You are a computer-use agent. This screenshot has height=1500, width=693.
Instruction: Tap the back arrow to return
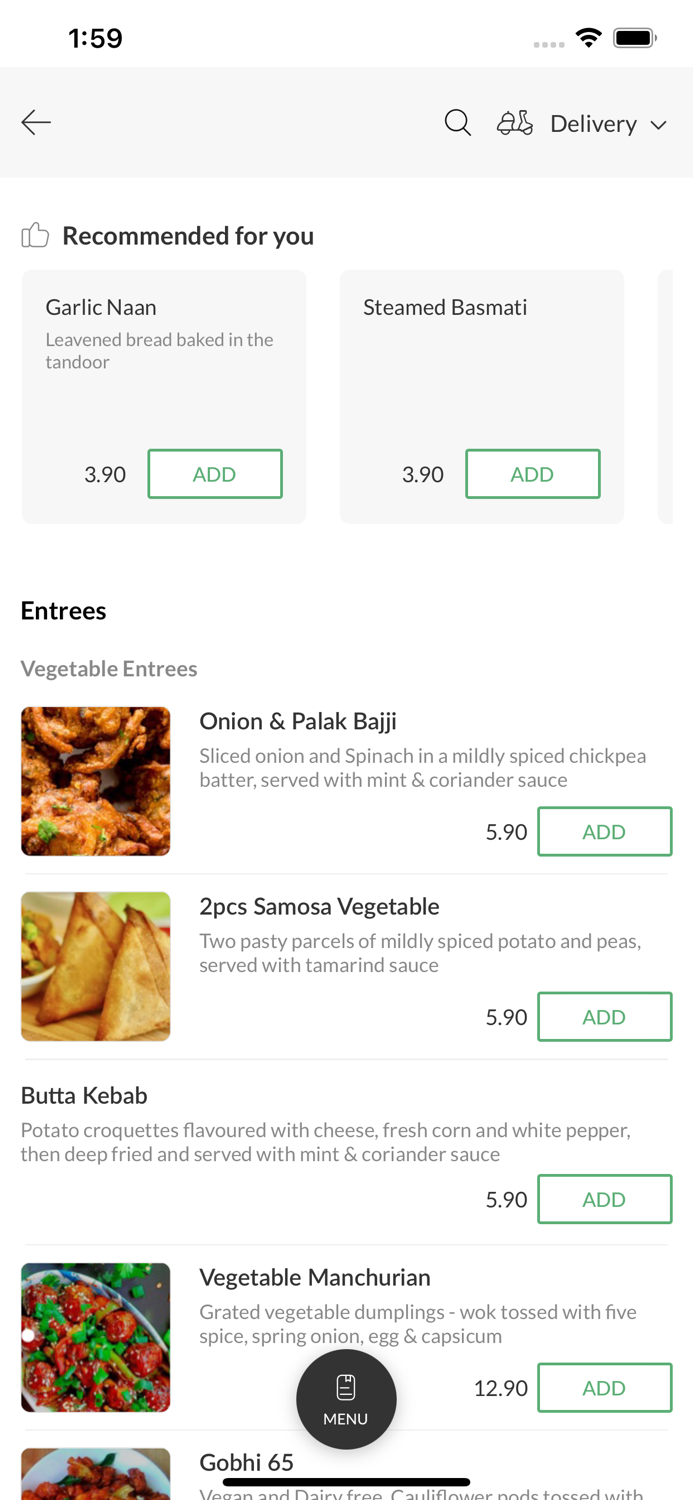coord(35,121)
